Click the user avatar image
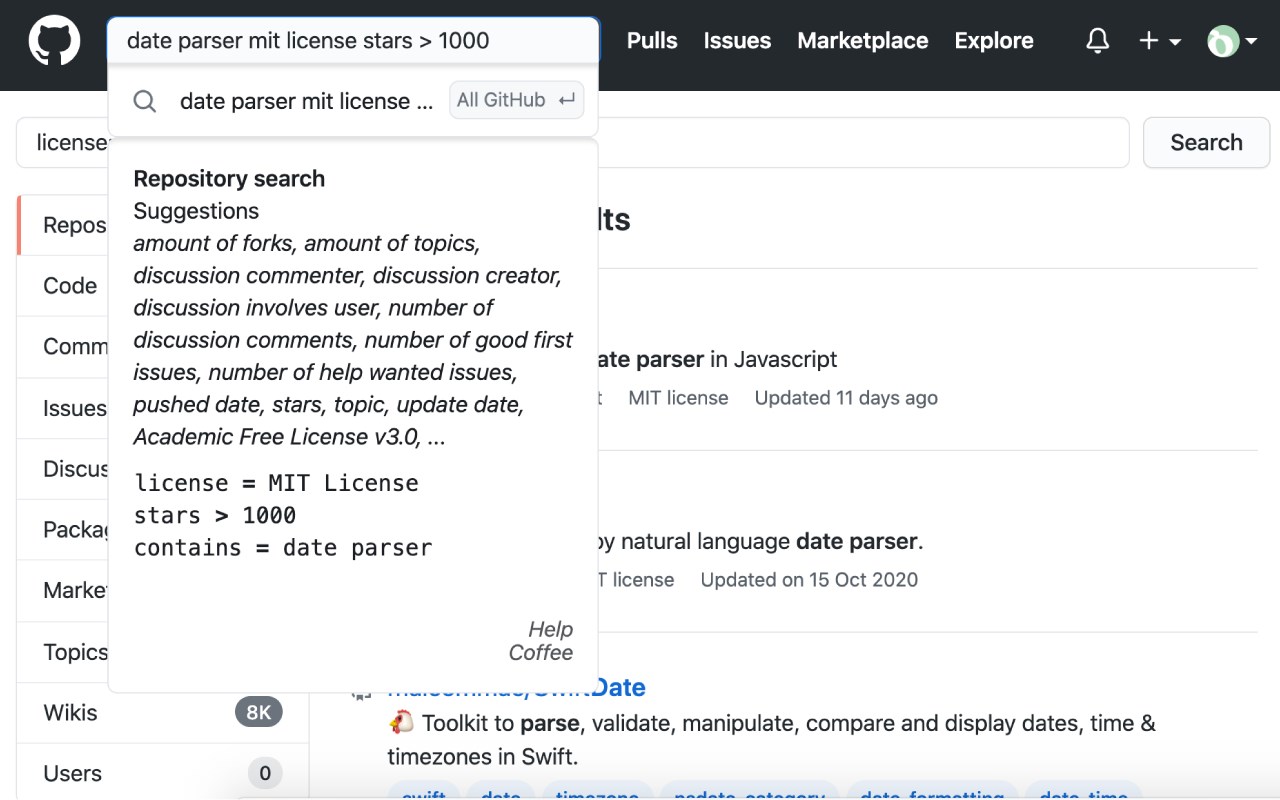 click(x=1223, y=41)
